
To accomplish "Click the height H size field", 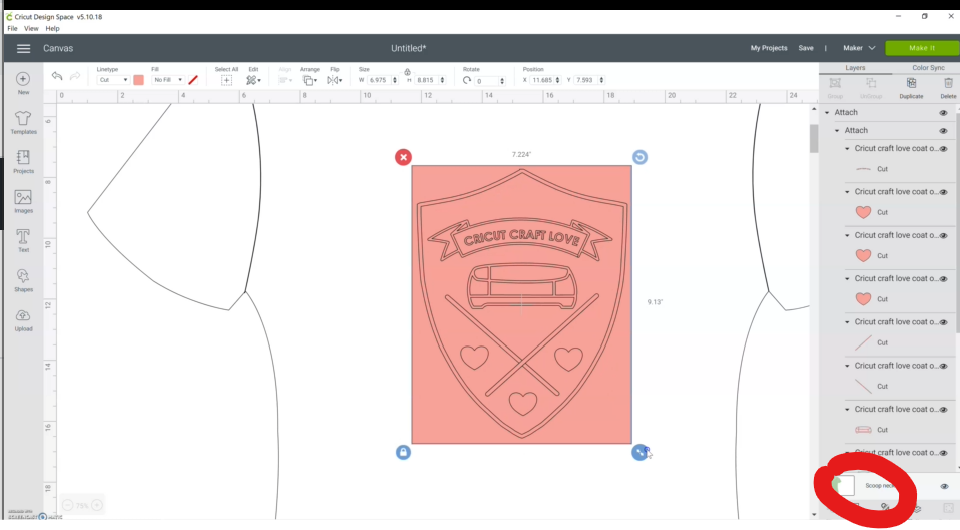I will tap(427, 80).
